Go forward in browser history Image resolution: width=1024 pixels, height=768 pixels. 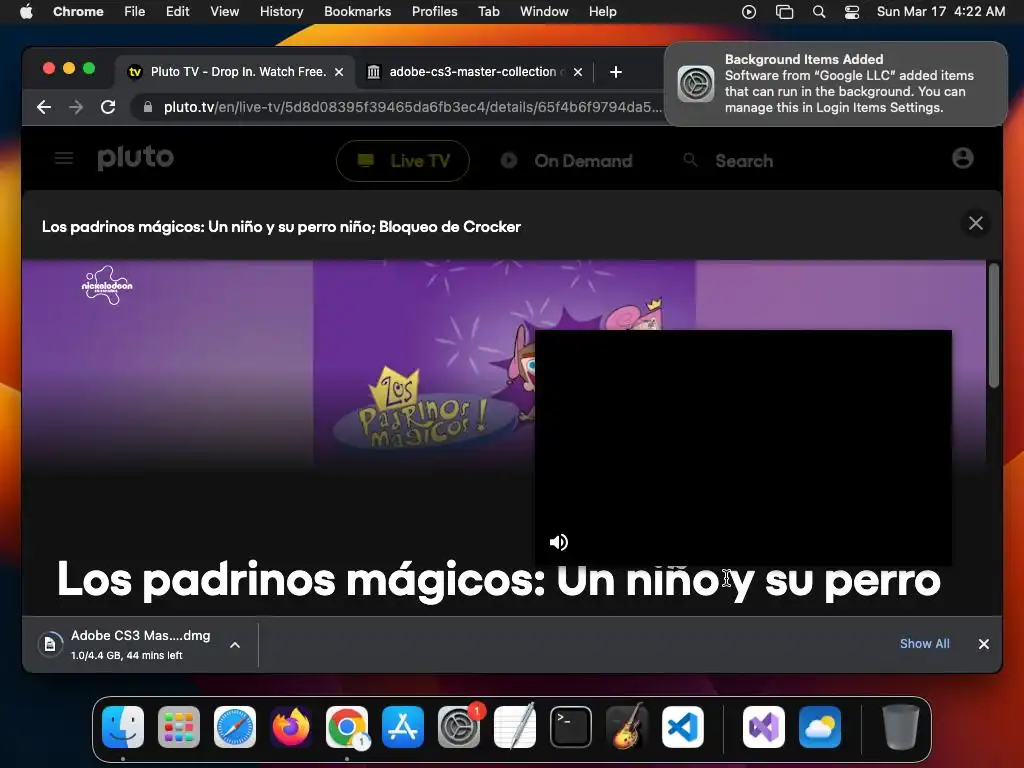[76, 107]
